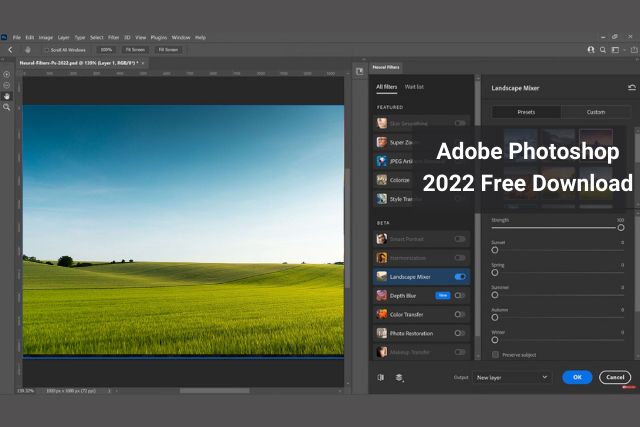
Task: Toggle the Harmonization filter switch
Action: click(x=460, y=258)
